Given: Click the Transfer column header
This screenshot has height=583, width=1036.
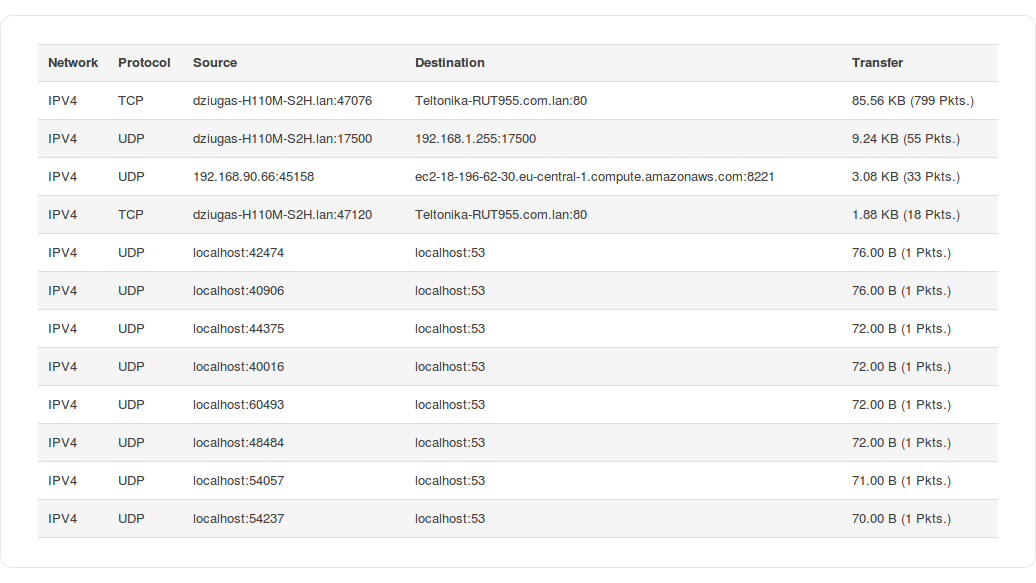Looking at the screenshot, I should tap(877, 63).
